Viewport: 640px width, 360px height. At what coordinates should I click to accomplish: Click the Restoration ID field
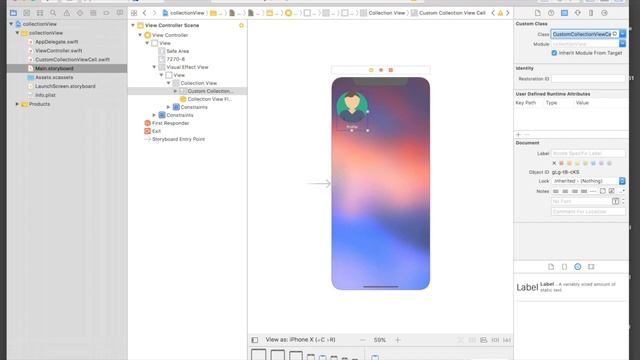tap(588, 79)
